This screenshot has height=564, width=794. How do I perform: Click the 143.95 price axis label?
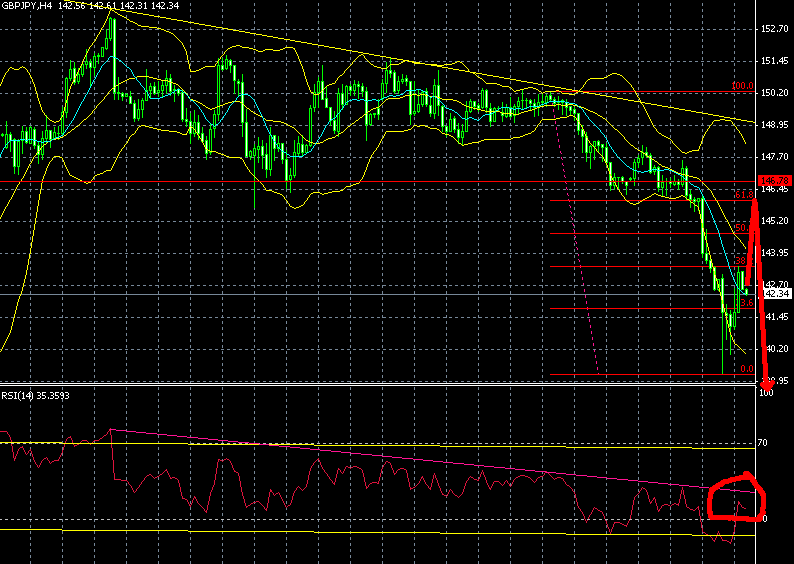coord(775,253)
